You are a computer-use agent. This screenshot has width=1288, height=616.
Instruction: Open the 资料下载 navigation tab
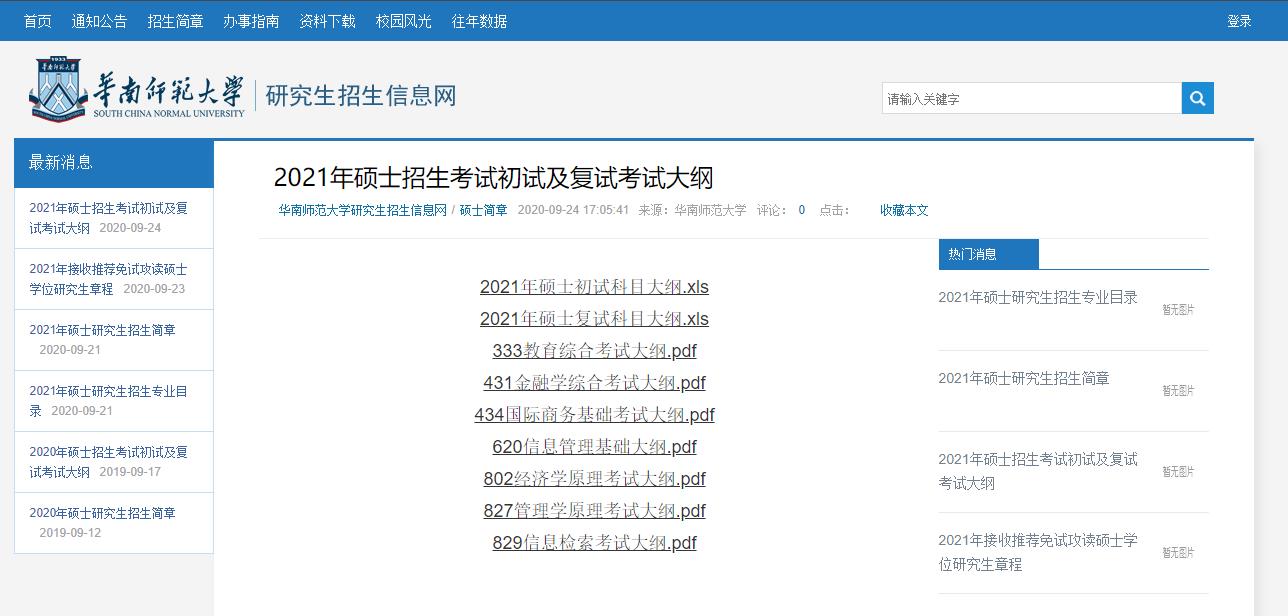(x=326, y=20)
